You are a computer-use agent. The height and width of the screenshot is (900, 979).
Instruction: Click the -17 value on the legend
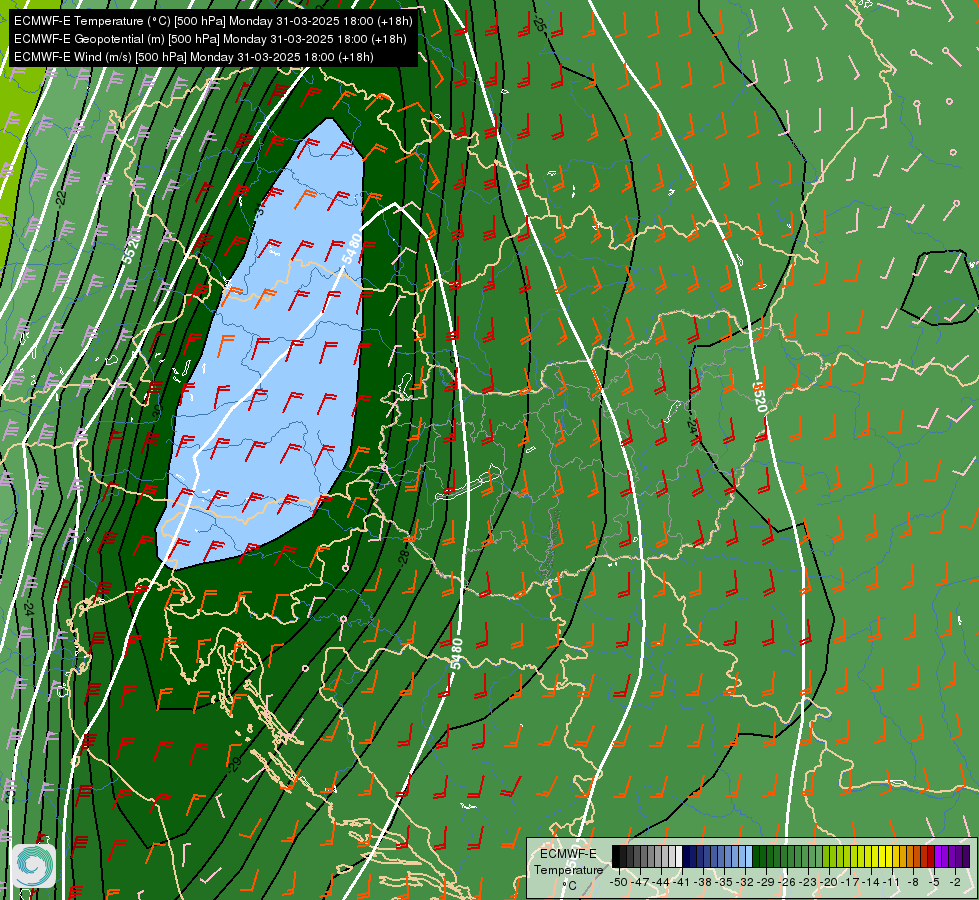[850, 882]
